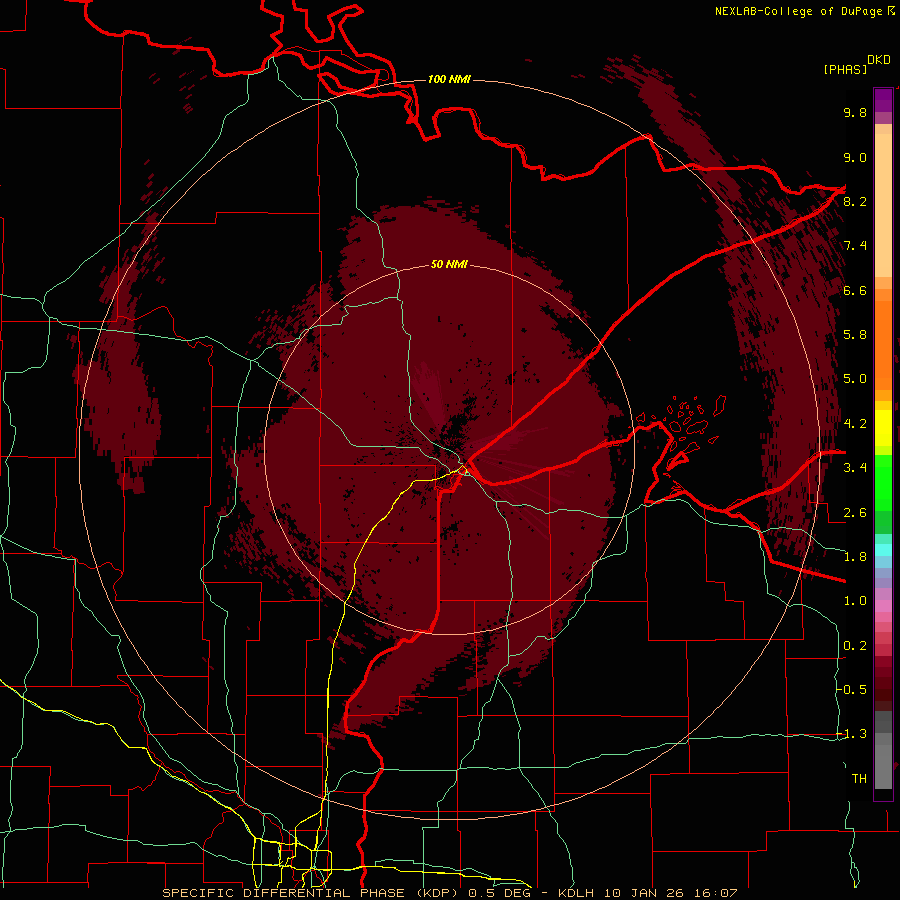Image resolution: width=900 pixels, height=900 pixels.
Task: Click the 8.2 value on the color scale
Action: [855, 201]
